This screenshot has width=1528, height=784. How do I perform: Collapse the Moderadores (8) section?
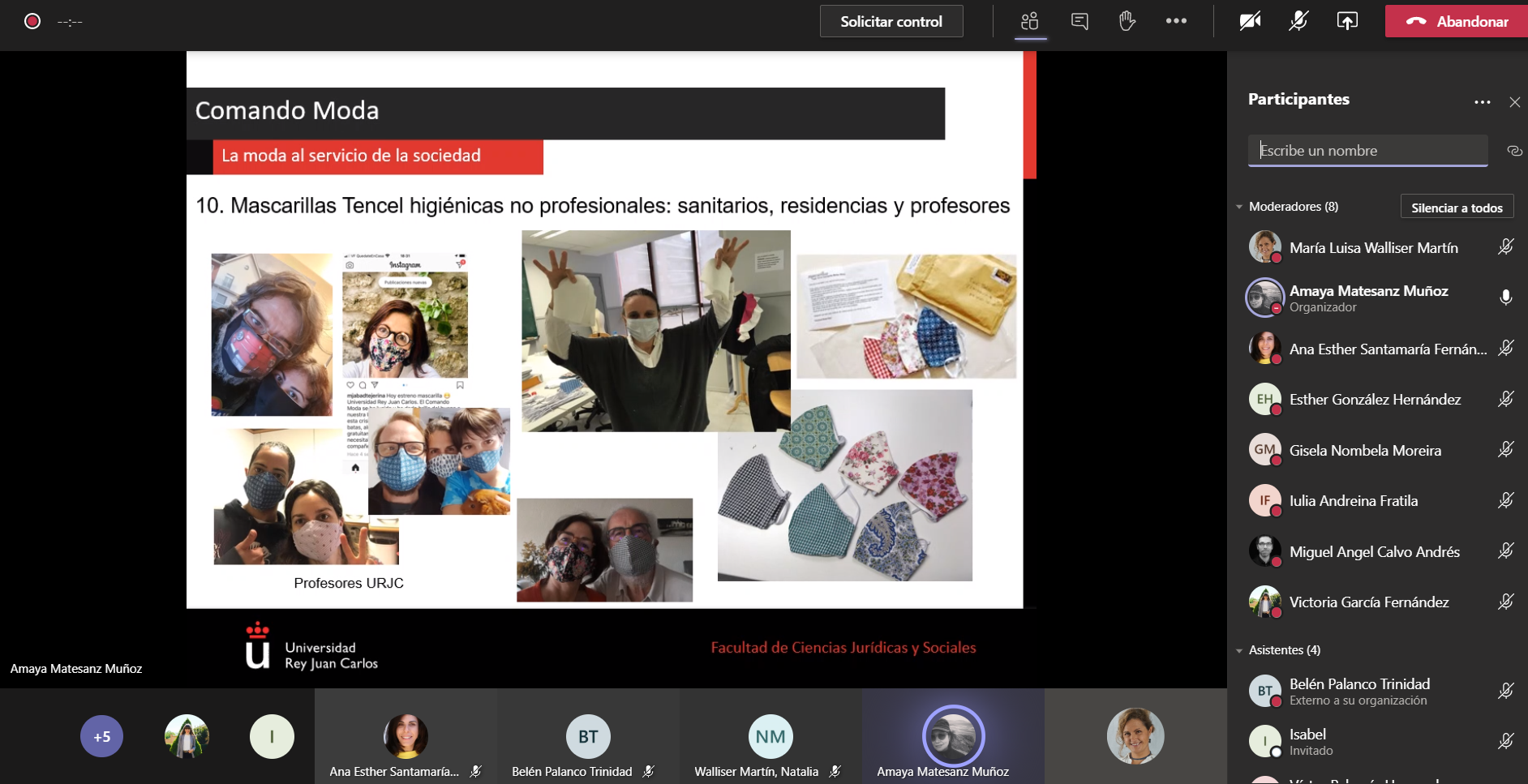pyautogui.click(x=1239, y=207)
